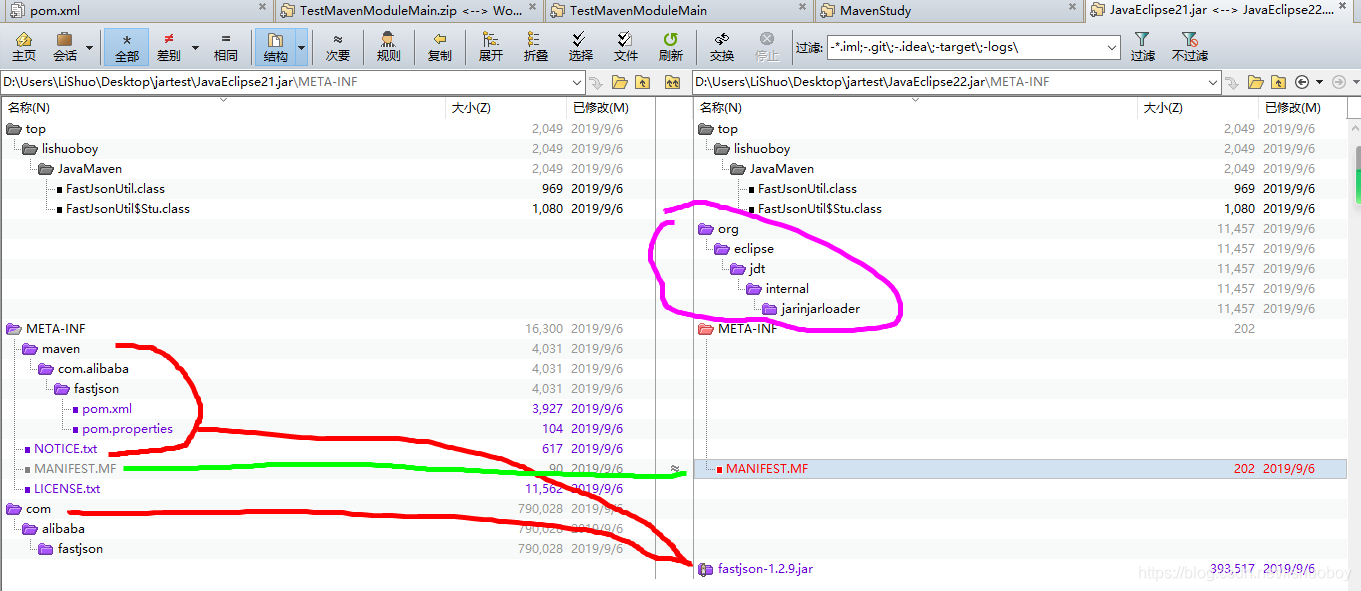1361x591 pixels.
Task: Open the filter pattern combo box dropdown
Action: pyautogui.click(x=1110, y=47)
